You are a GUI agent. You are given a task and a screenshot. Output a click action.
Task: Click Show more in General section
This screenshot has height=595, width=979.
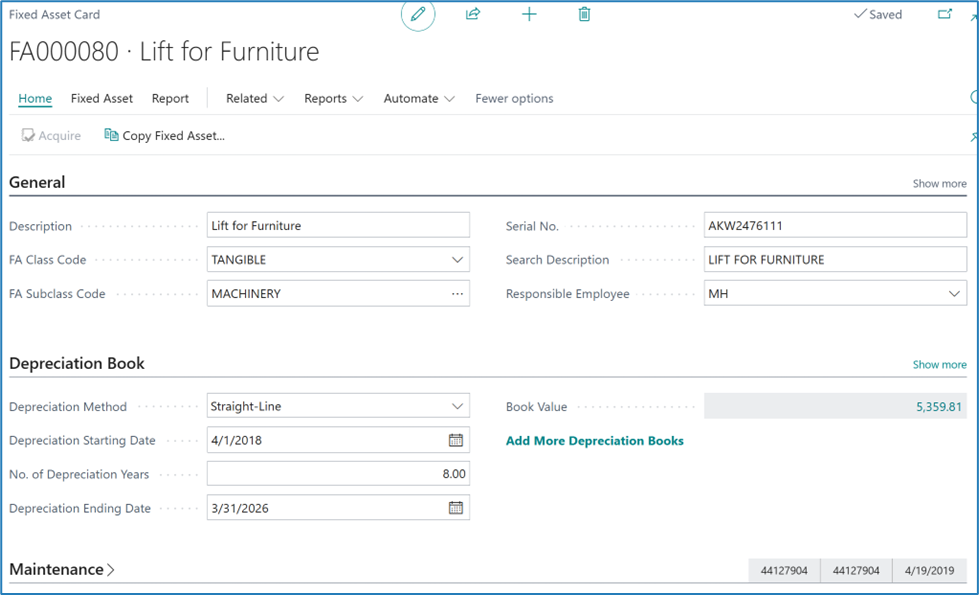pyautogui.click(x=939, y=184)
